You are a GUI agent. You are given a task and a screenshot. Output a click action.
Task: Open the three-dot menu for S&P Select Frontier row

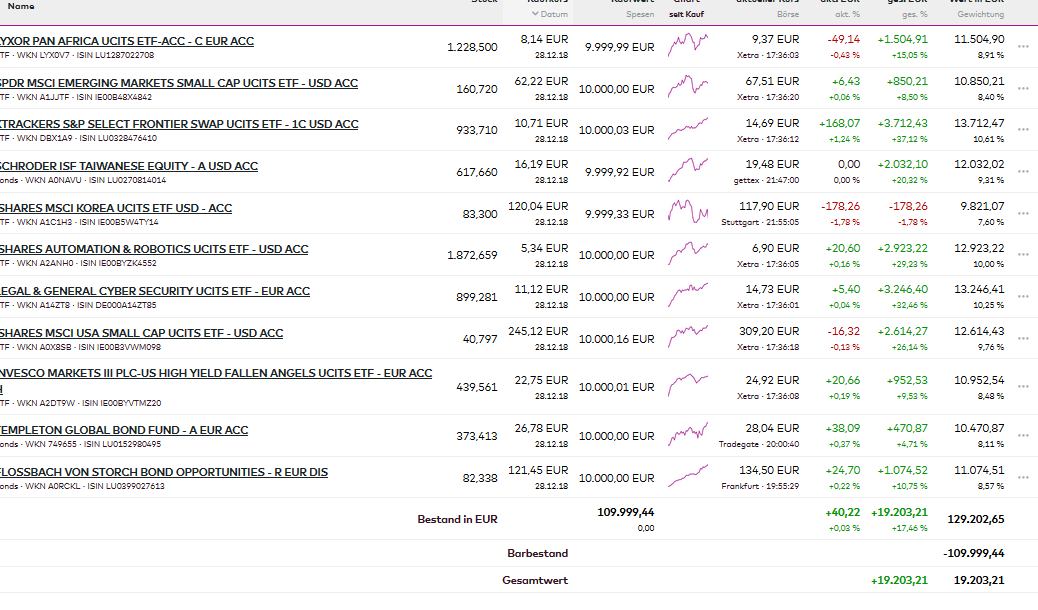coord(1023,130)
